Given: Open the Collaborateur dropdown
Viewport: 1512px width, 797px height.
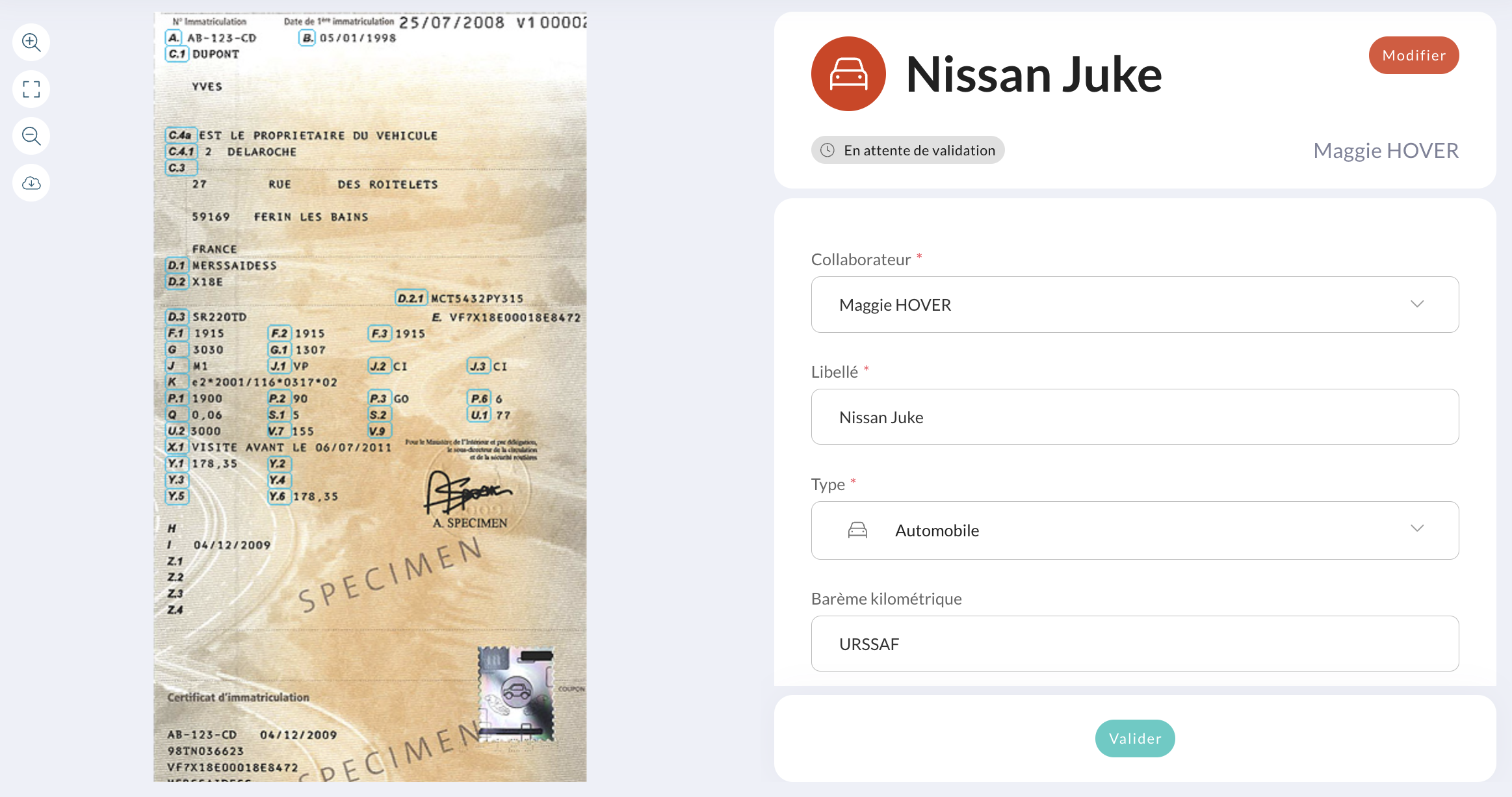Looking at the screenshot, I should (1135, 305).
